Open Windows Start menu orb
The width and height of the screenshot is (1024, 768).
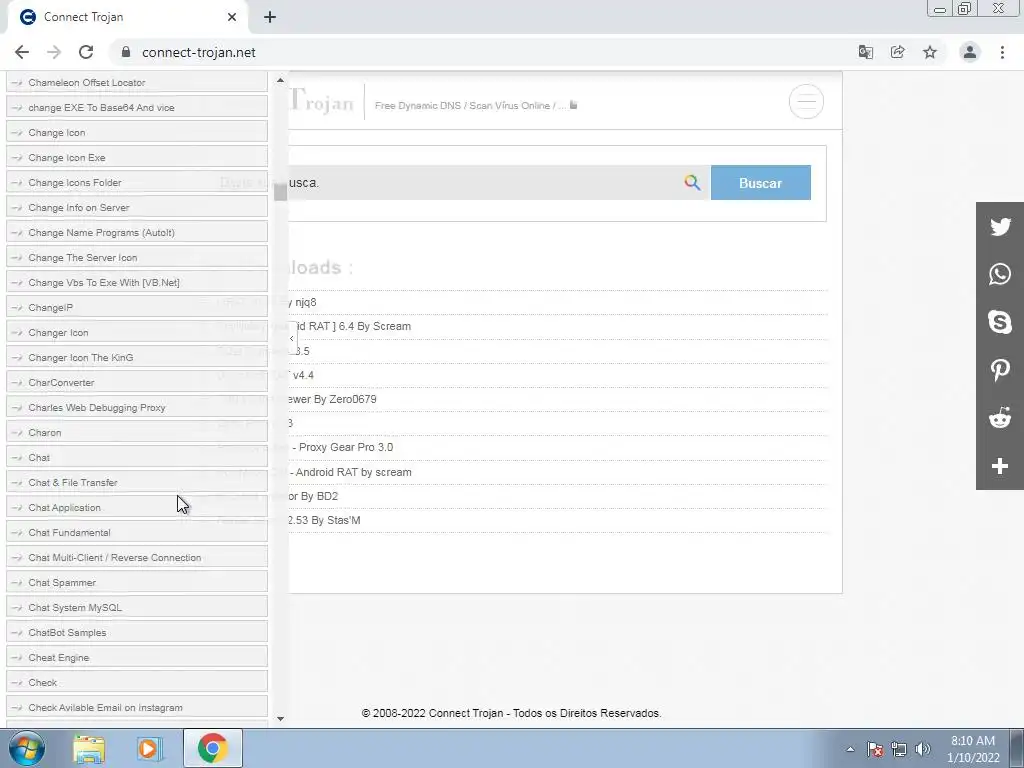(x=27, y=748)
